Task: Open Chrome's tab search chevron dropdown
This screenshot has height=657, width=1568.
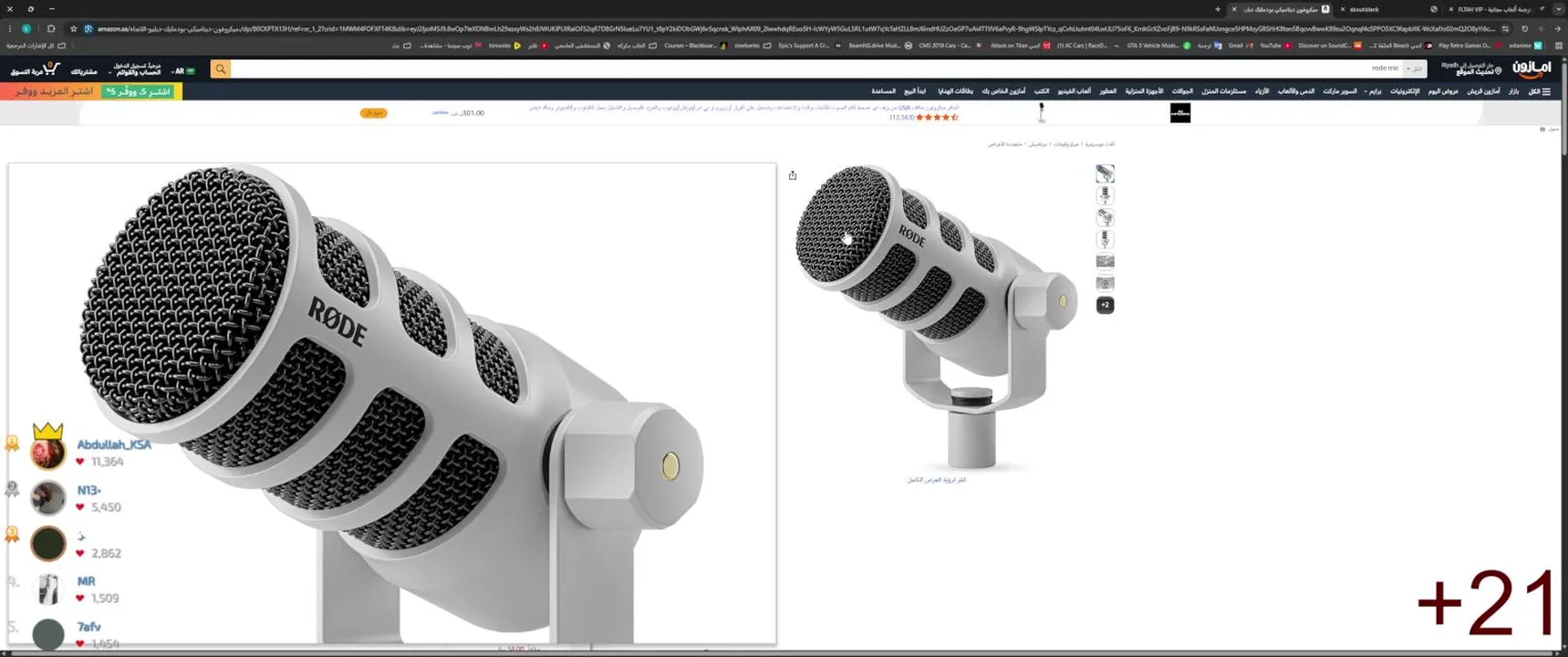Action: (x=1558, y=9)
